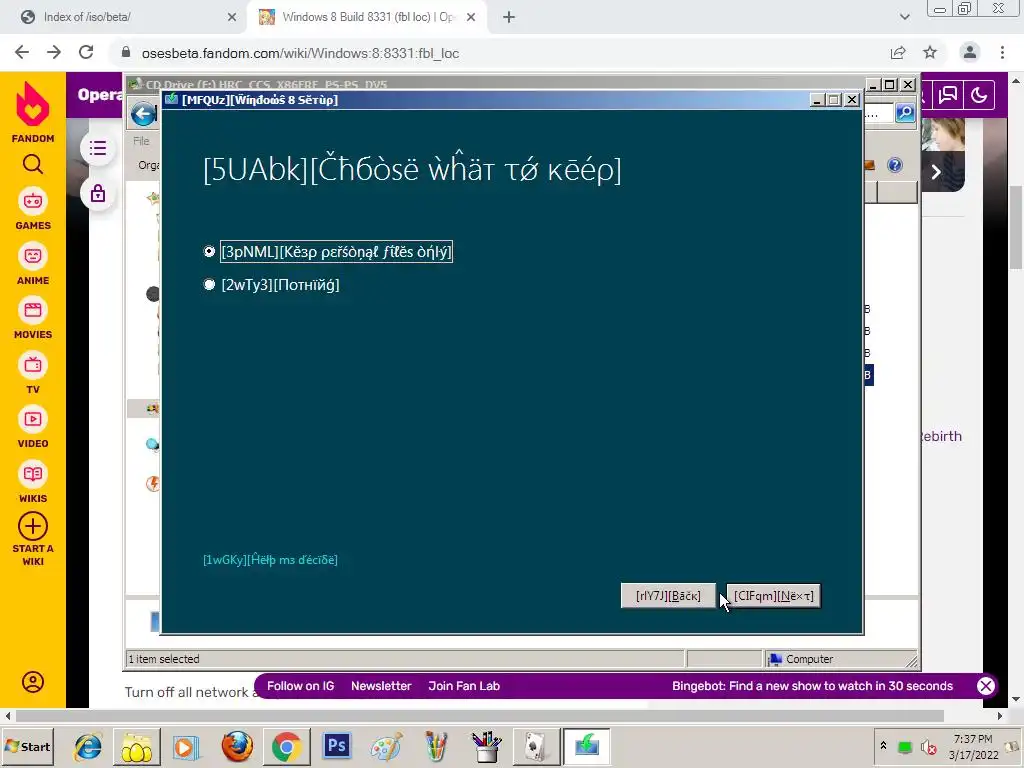Open the Wikis section in Fandom sidebar
Screen dimensions: 1024x768
point(33,482)
